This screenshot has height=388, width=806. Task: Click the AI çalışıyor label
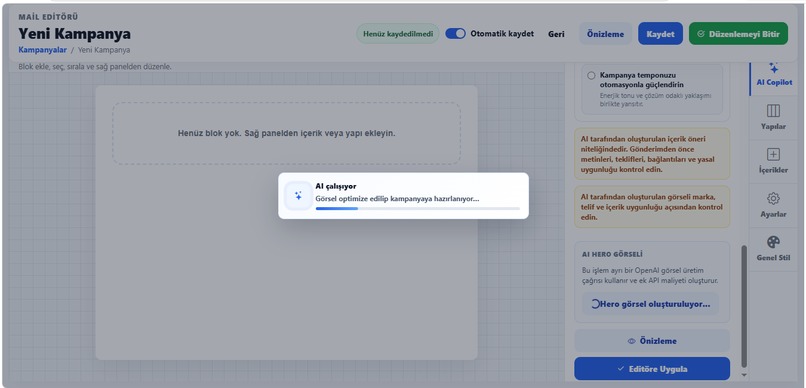pos(336,186)
